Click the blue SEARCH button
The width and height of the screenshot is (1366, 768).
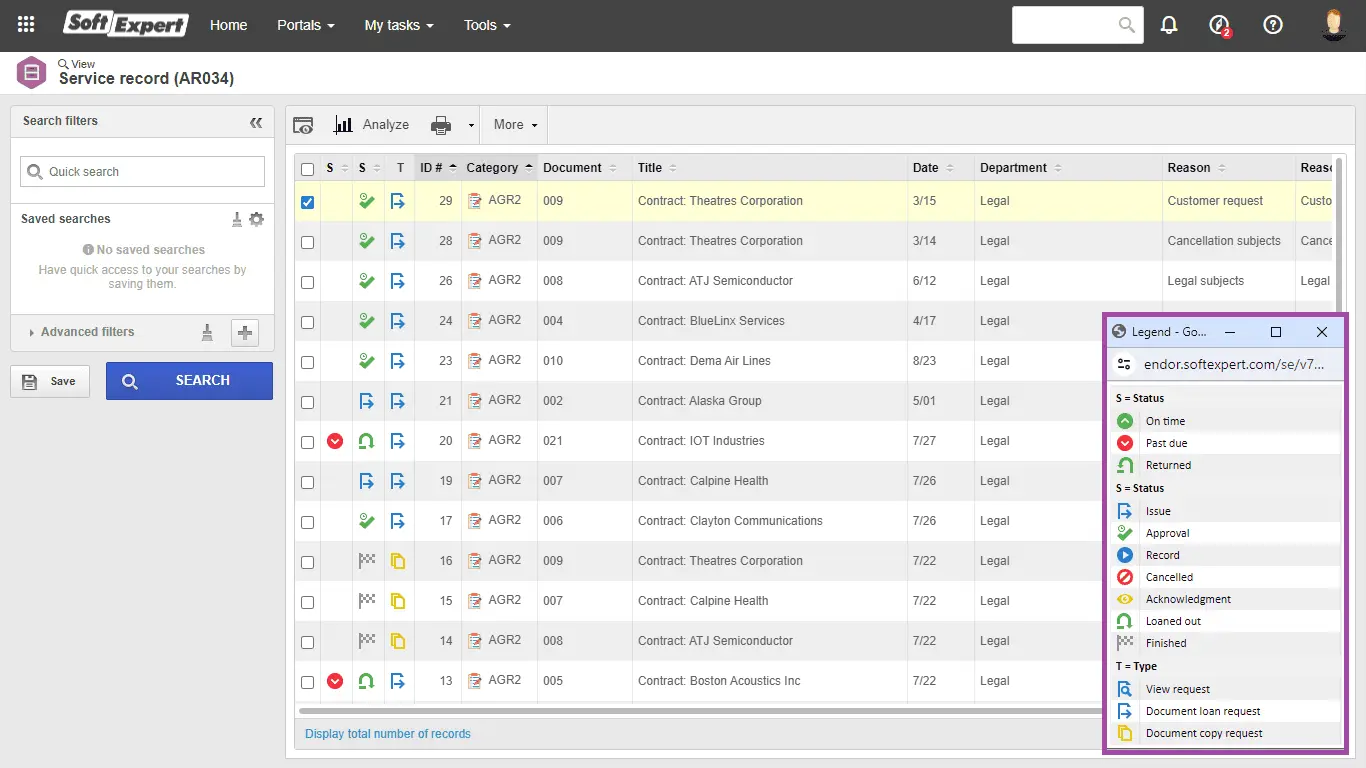(189, 381)
